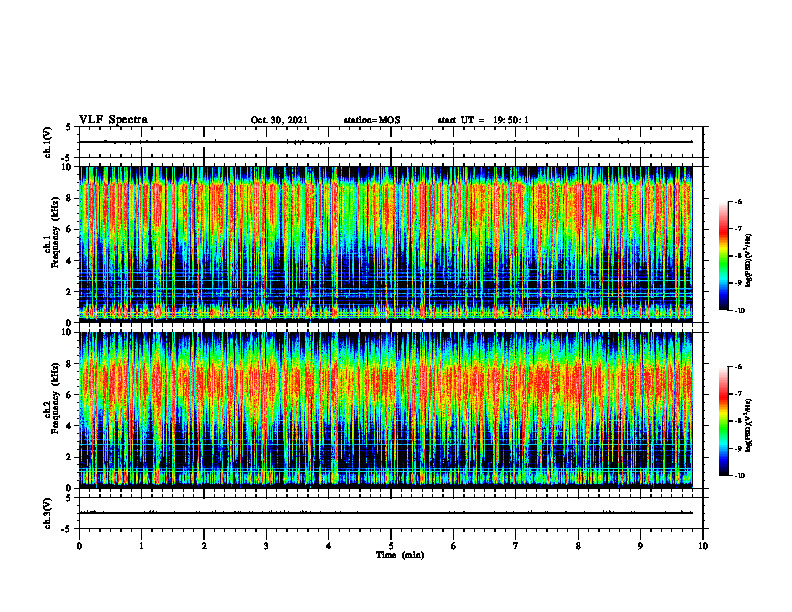The image size is (792, 612).
Task: Click time axis tick label "5"
Action: click(x=391, y=546)
